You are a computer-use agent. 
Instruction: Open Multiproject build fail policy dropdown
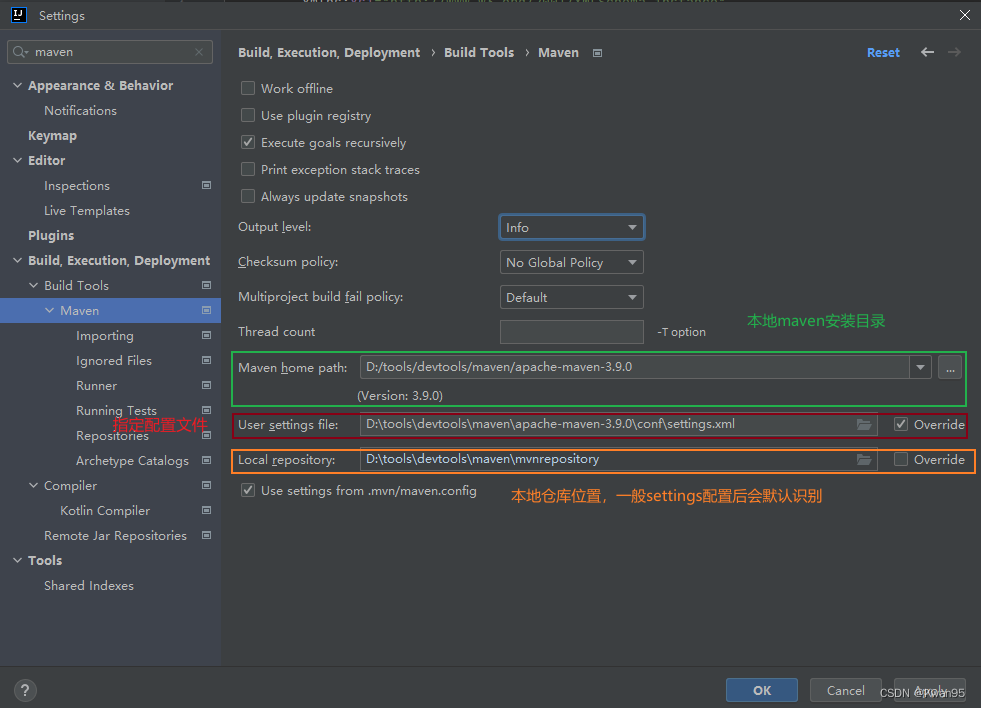pyautogui.click(x=571, y=297)
